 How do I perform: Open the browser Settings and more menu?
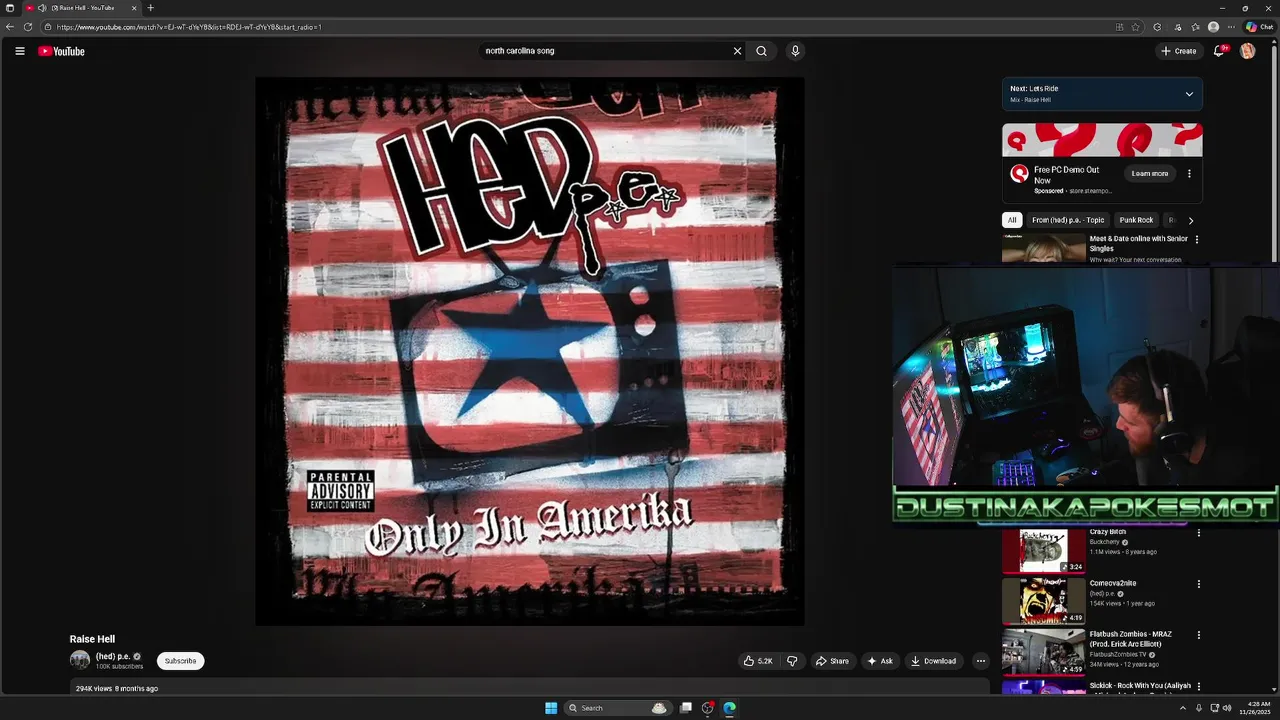point(1231,27)
